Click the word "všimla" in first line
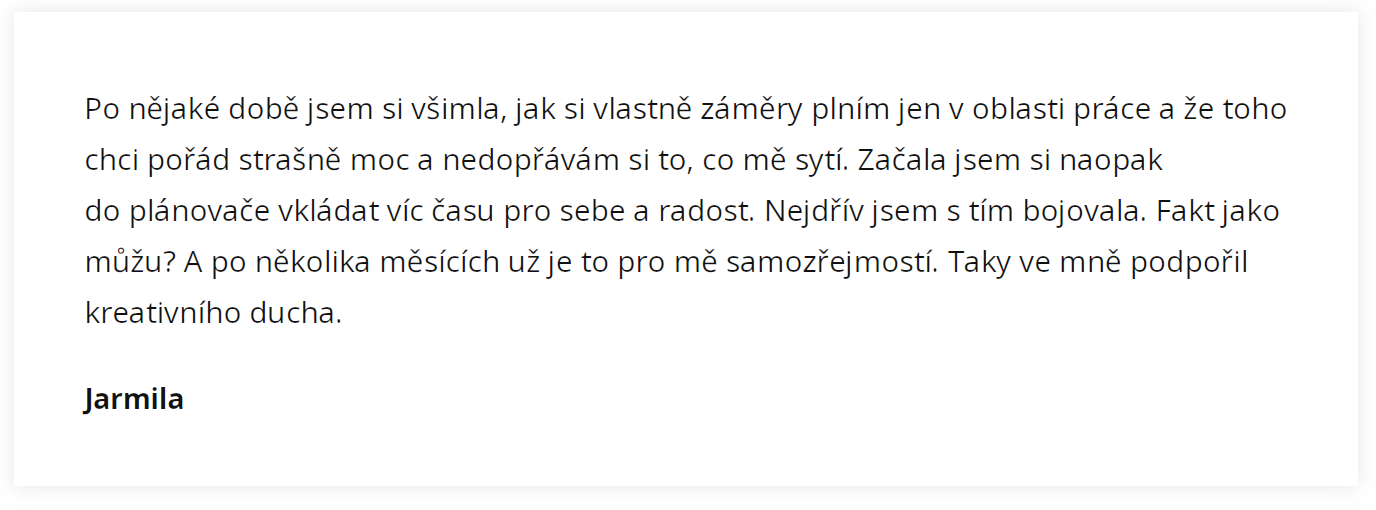The image size is (1376, 510). 455,109
